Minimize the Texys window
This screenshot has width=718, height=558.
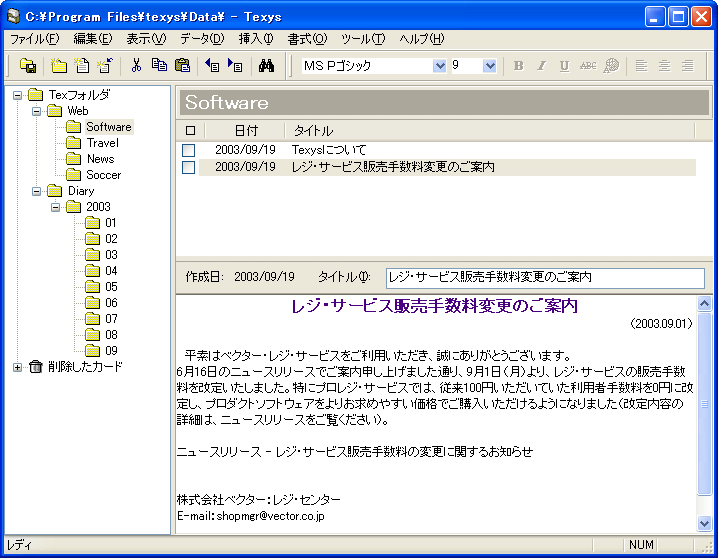[x=655, y=17]
